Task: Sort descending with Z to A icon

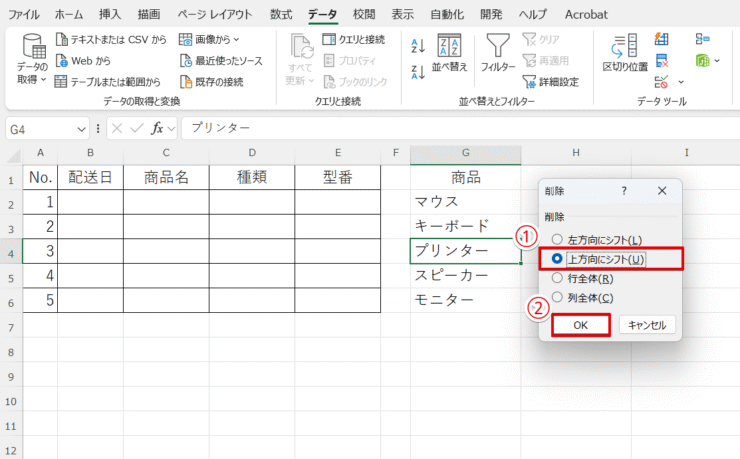Action: 418,72
